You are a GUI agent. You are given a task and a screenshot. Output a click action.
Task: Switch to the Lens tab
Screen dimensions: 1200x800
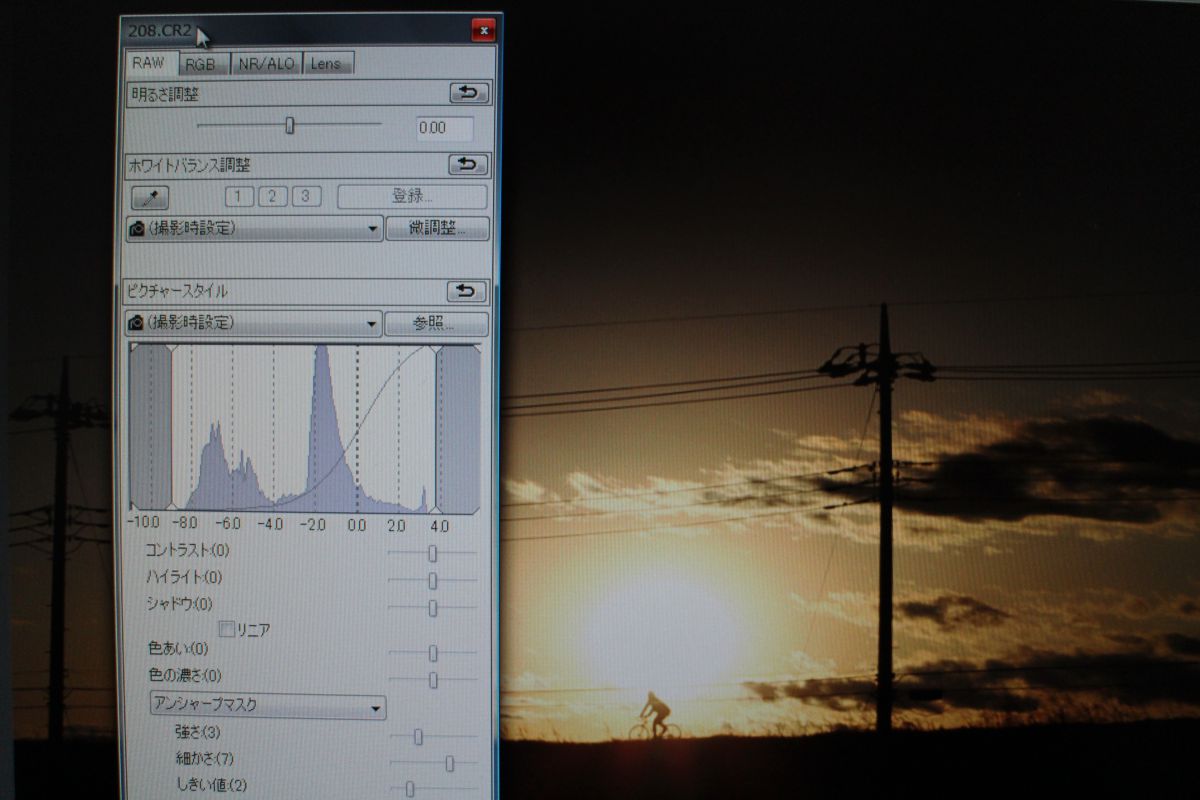(326, 63)
